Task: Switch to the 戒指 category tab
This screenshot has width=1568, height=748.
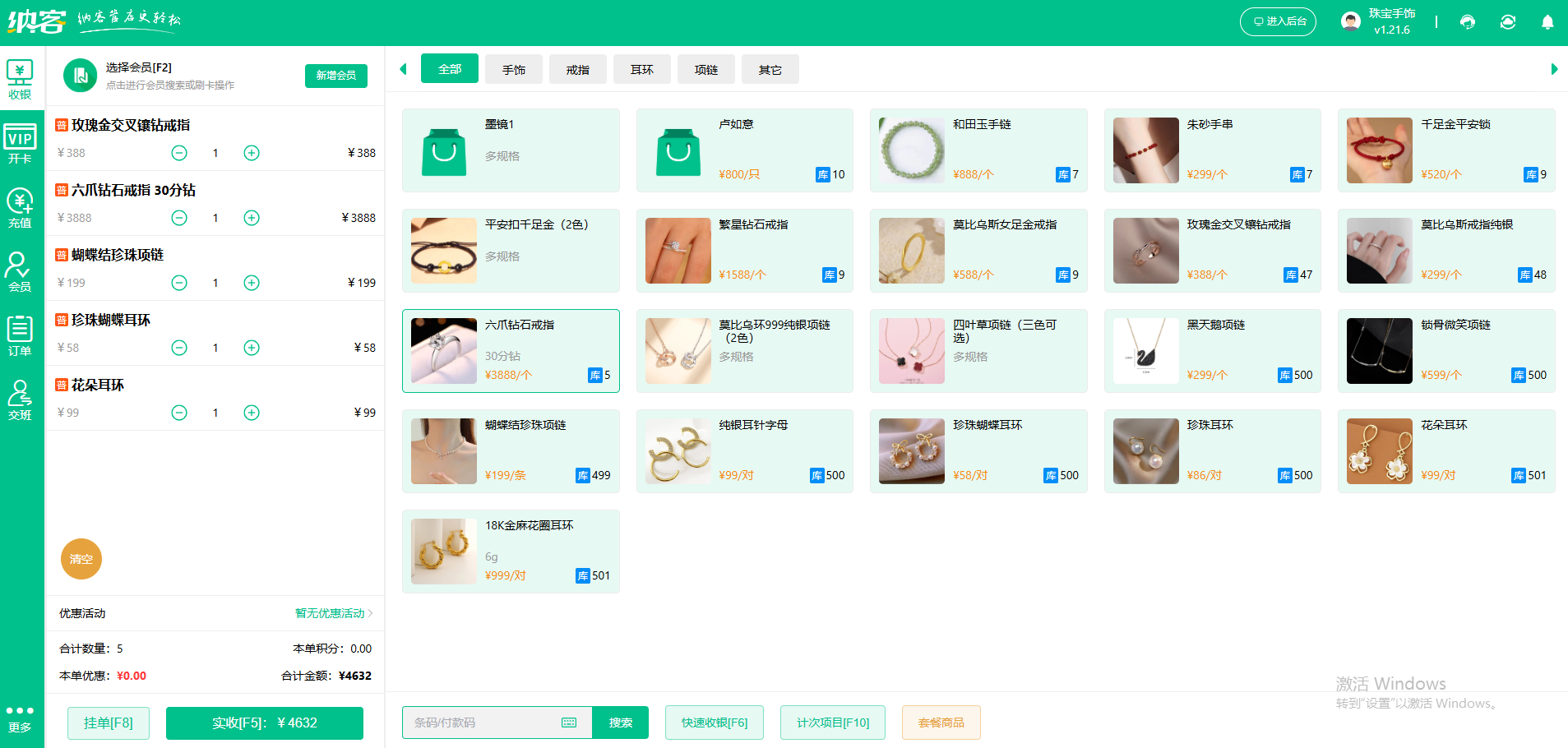Action: pyautogui.click(x=578, y=70)
